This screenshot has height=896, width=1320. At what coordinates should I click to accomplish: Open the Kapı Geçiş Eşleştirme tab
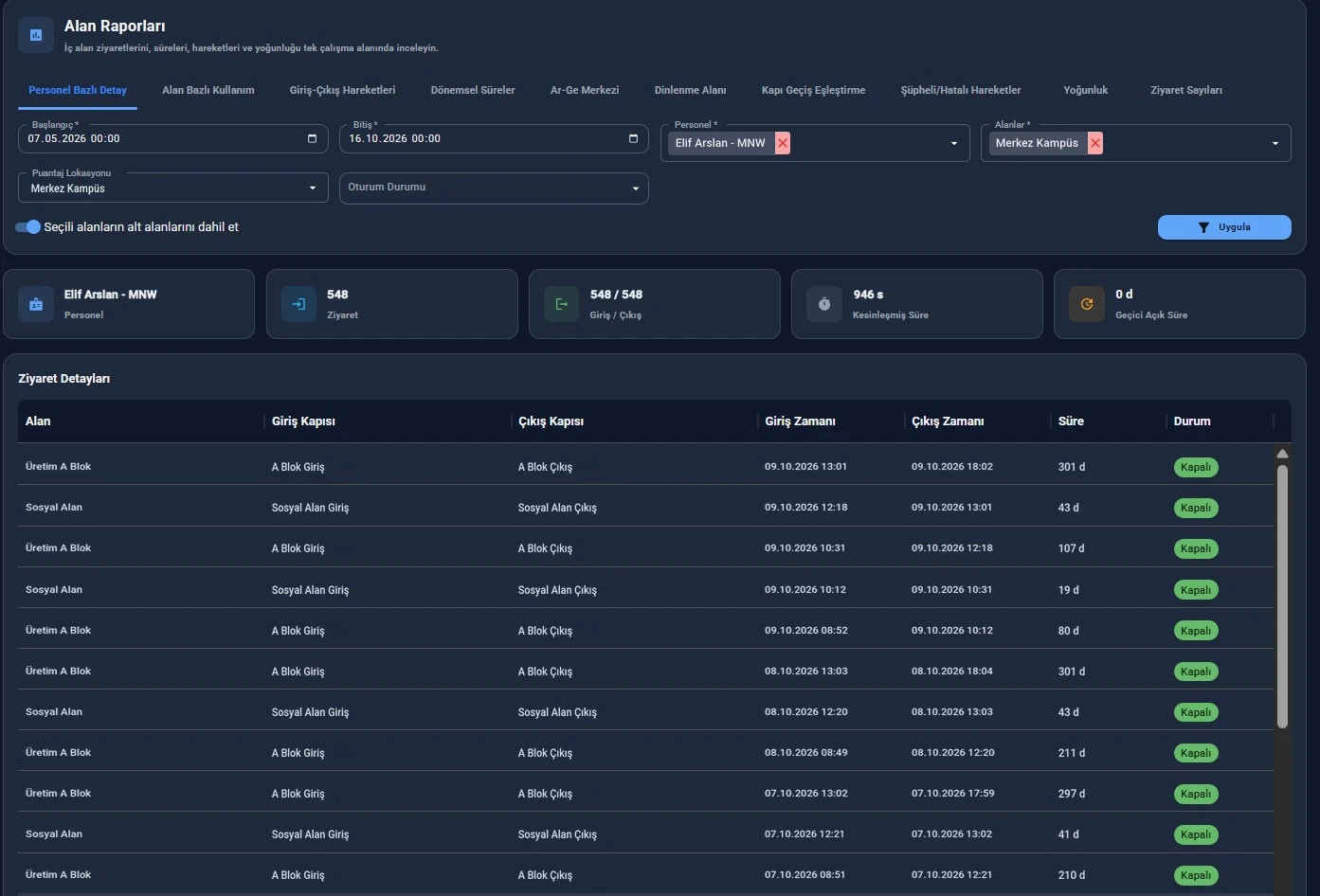[x=813, y=91]
